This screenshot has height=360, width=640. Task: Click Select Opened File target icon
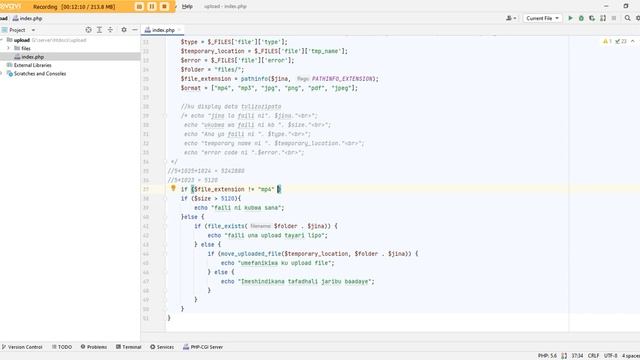click(x=88, y=30)
